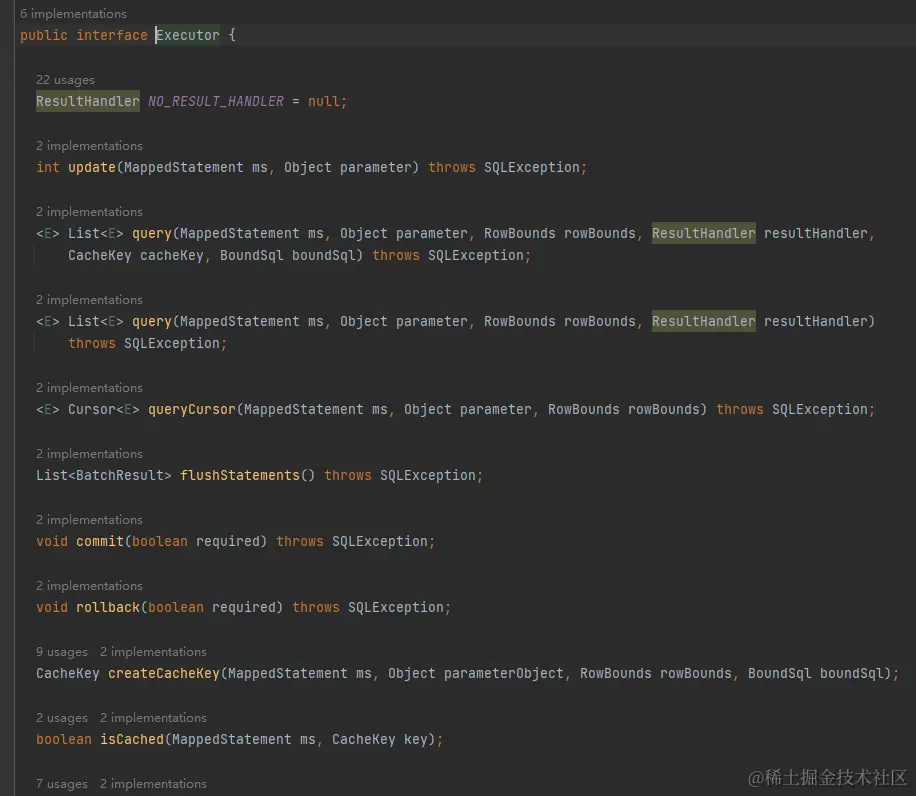
Task: Open '2 implementations' hint above rollback method
Action: [x=89, y=585]
